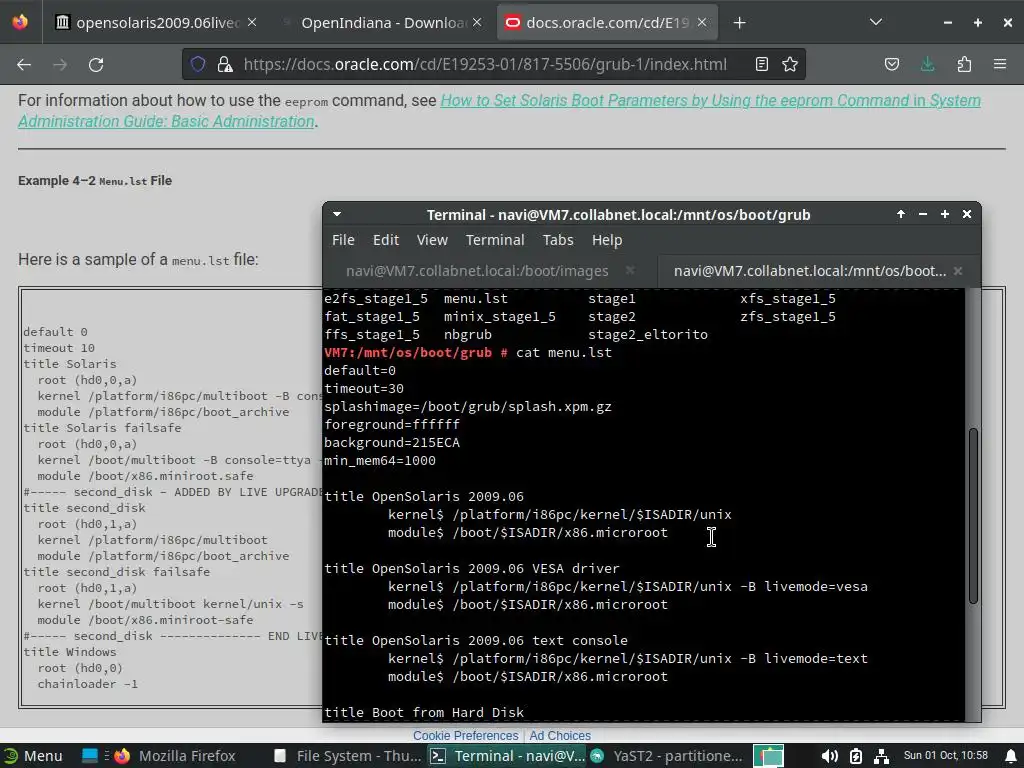1024x768 pixels.
Task: Open the clock showing Sun 01 Oct
Action: point(946,755)
